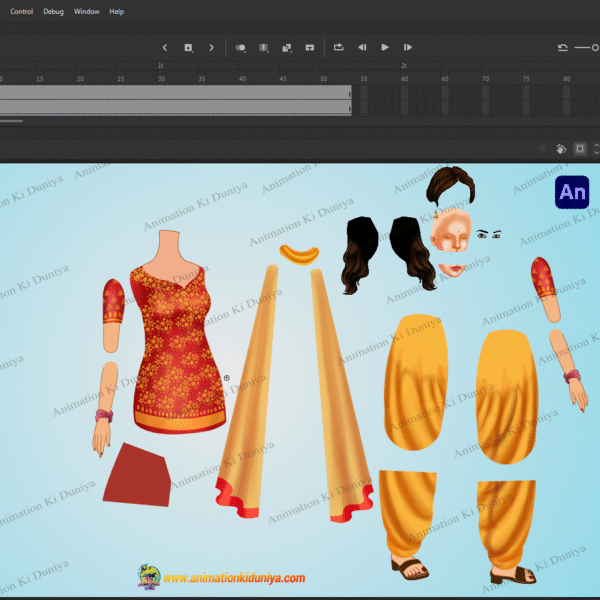Toggle Clip Content Outside Stage
600x600 pixels.
click(x=580, y=148)
